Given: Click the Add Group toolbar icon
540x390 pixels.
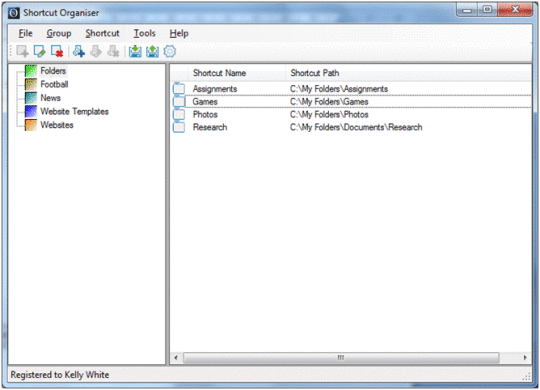Looking at the screenshot, I should click(22, 52).
